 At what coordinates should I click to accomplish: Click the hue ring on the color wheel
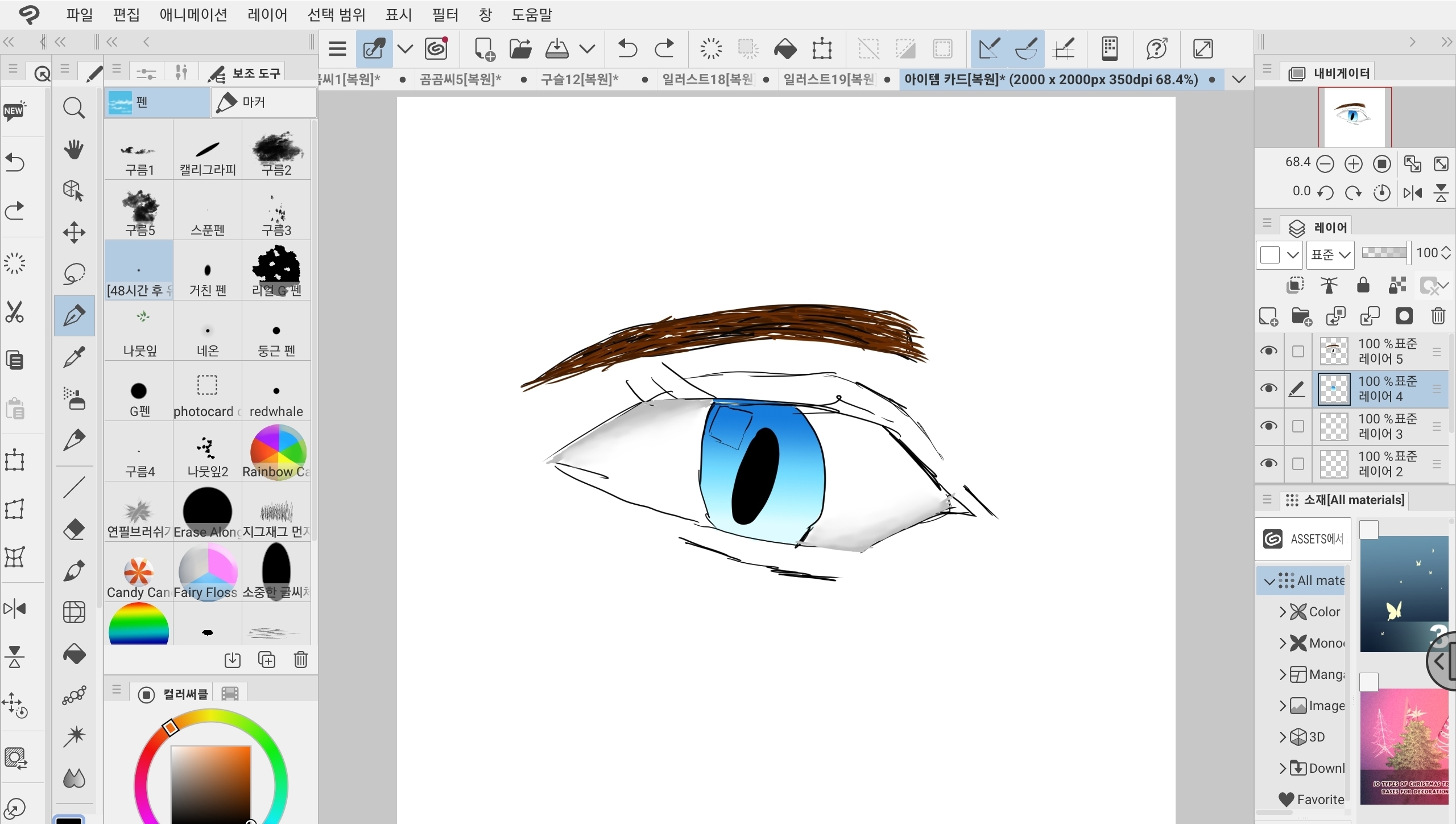(x=210, y=716)
